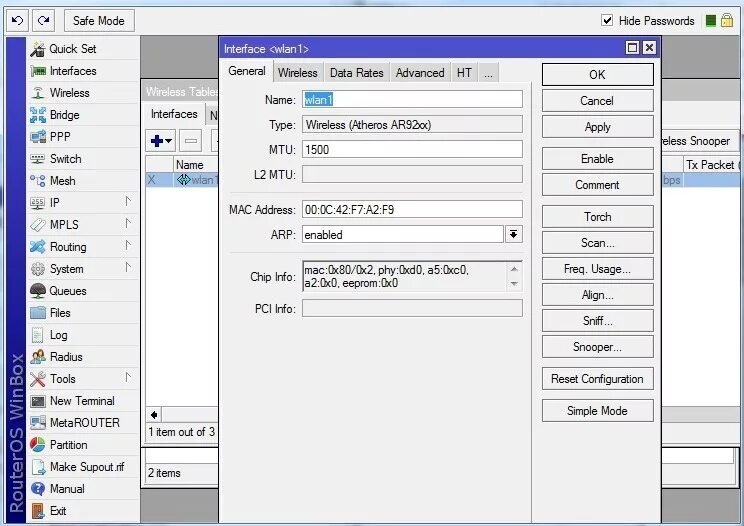Click the Enable button
Screen dimensions: 744x526
(x=597, y=158)
